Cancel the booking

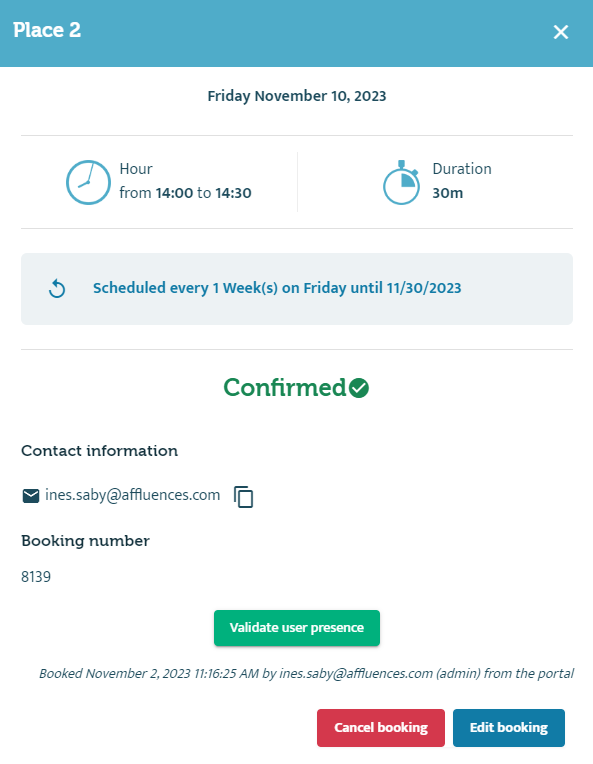[x=381, y=727]
